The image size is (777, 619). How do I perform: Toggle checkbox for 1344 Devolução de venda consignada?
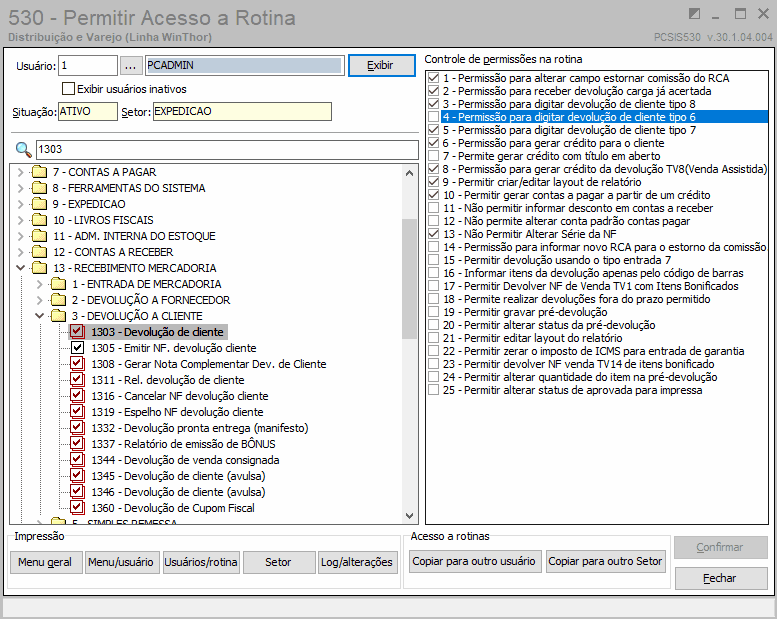click(x=77, y=459)
